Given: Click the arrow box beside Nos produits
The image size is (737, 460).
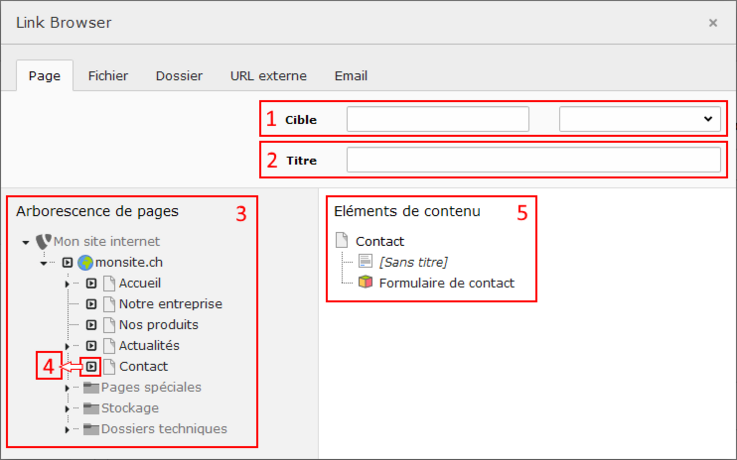Looking at the screenshot, I should (x=91, y=325).
